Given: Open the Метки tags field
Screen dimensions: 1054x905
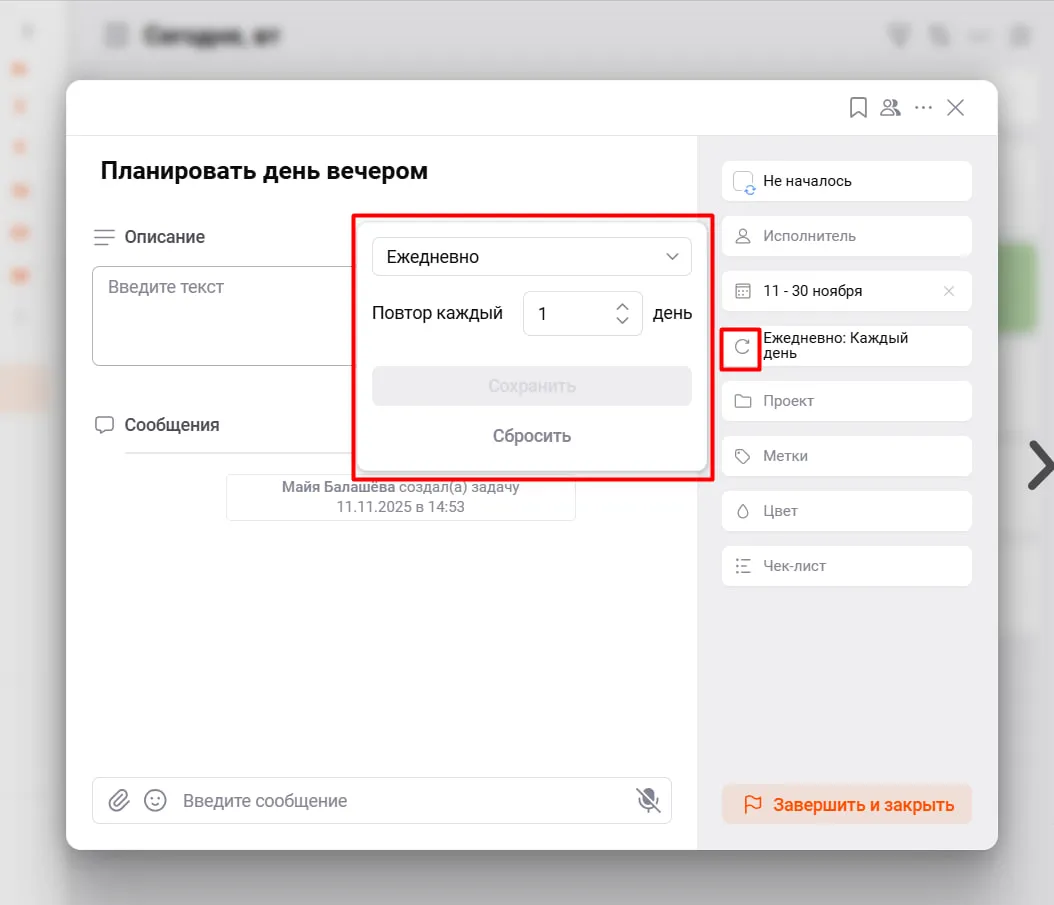Looking at the screenshot, I should click(846, 456).
